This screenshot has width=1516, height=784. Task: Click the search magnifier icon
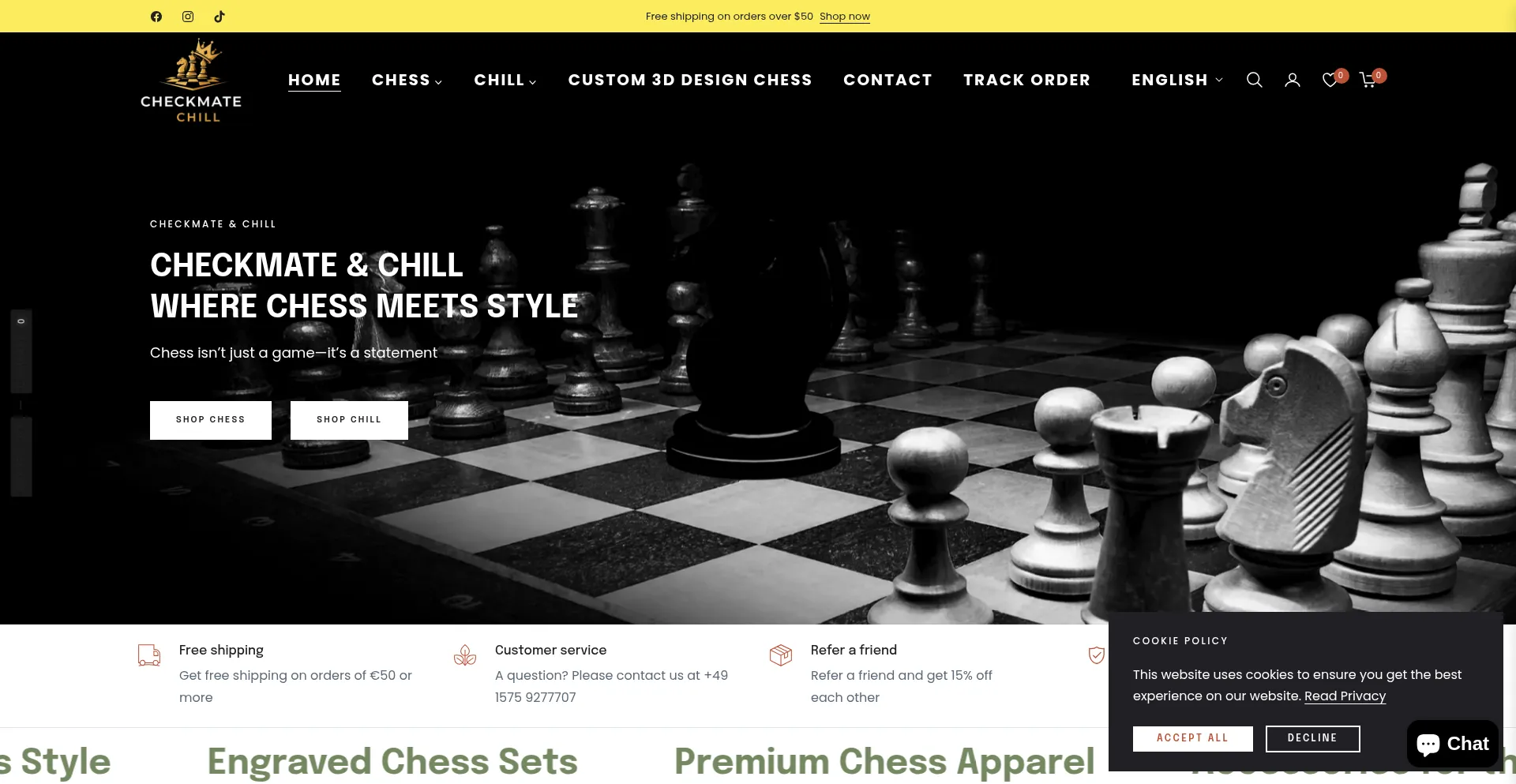(1254, 80)
